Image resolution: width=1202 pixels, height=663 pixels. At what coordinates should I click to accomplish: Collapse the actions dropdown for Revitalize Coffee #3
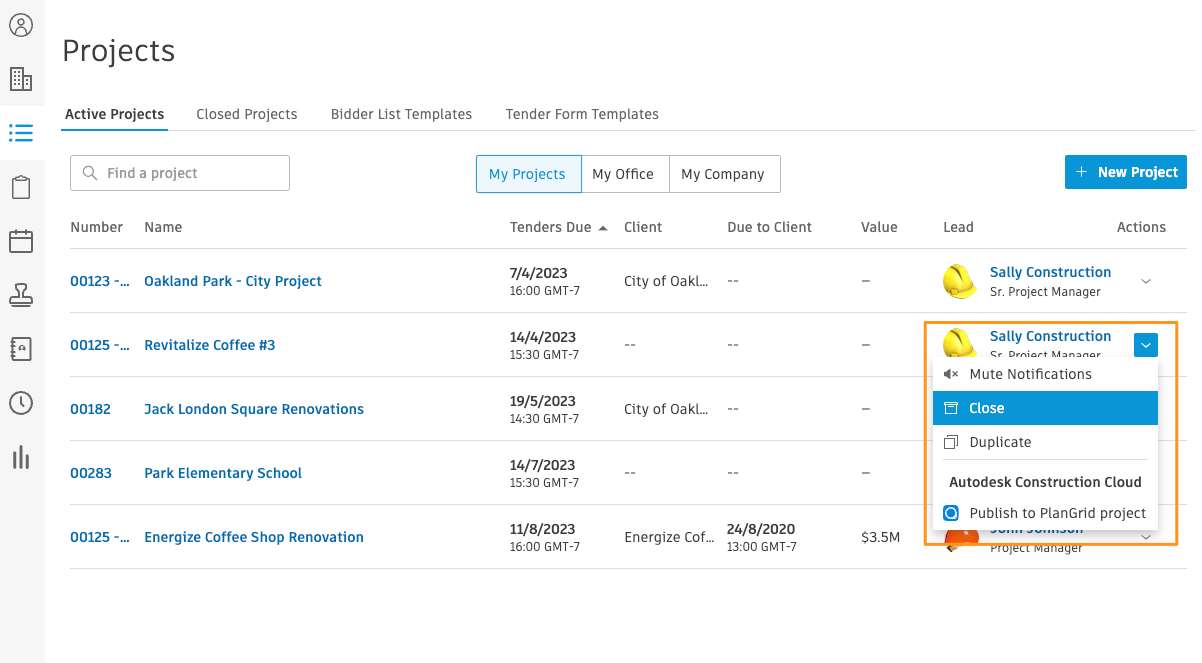point(1147,345)
